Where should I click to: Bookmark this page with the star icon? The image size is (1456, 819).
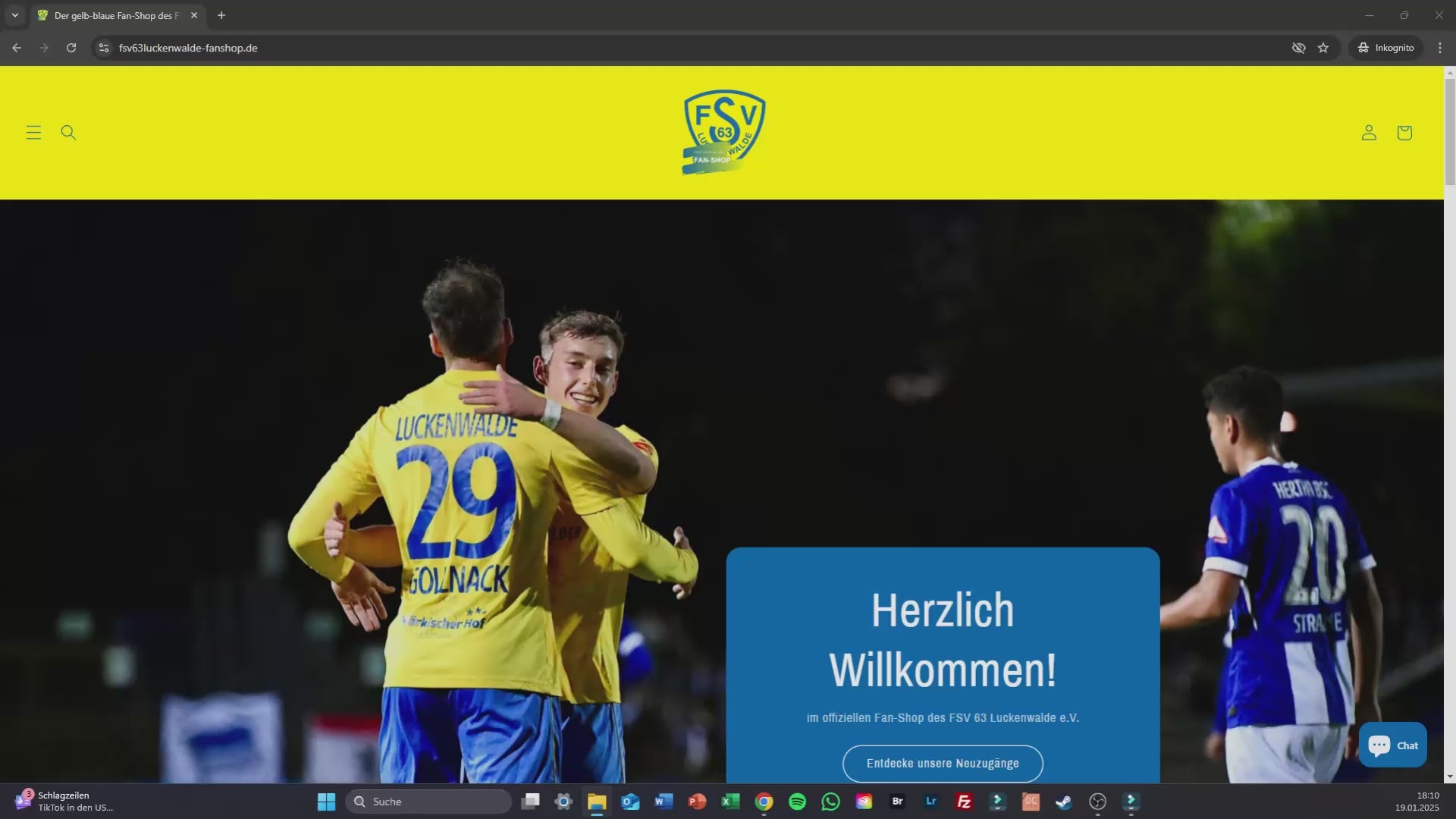pos(1323,48)
